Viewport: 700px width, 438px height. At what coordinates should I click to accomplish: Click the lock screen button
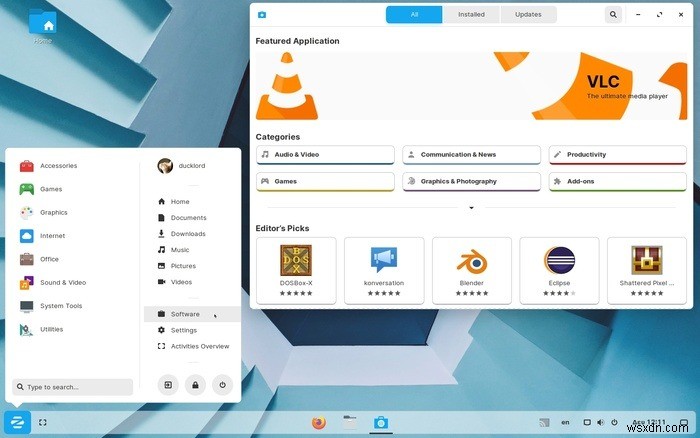(x=195, y=385)
